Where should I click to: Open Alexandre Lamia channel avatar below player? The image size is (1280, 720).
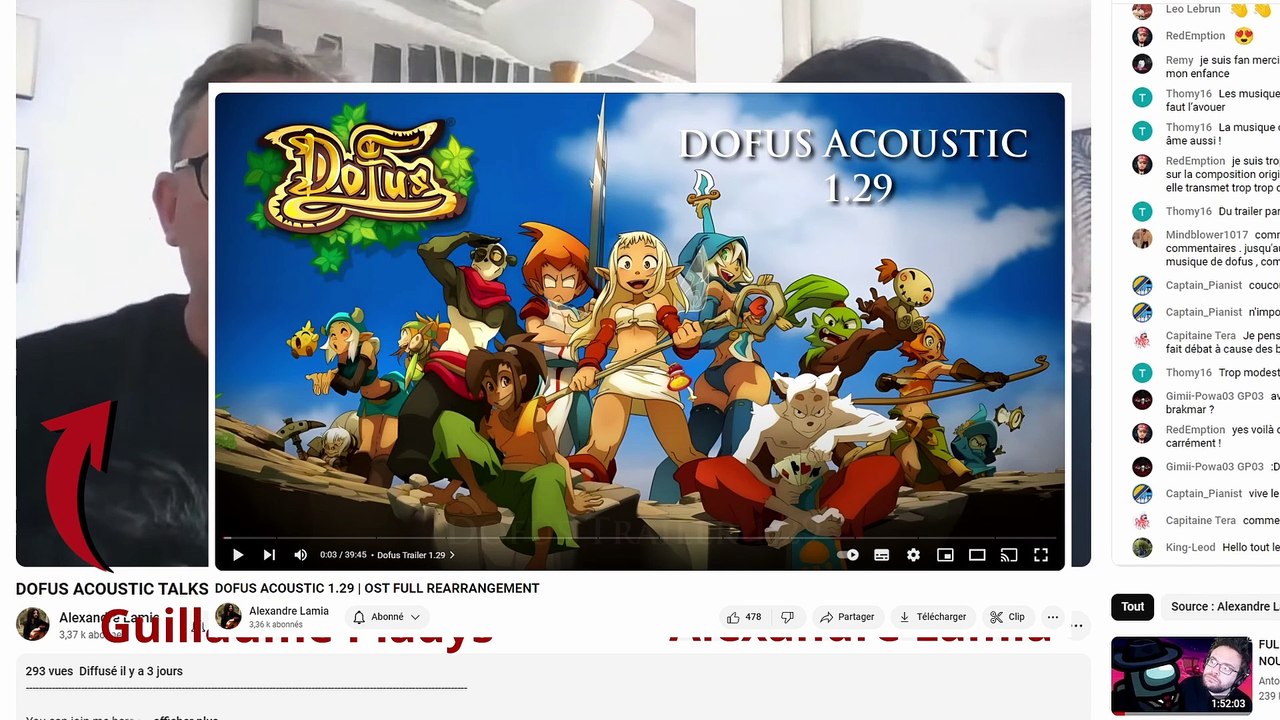tap(229, 617)
